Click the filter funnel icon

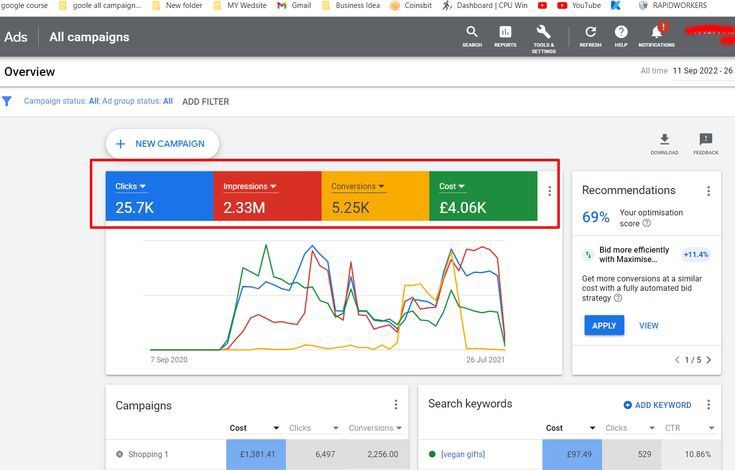click(x=7, y=101)
